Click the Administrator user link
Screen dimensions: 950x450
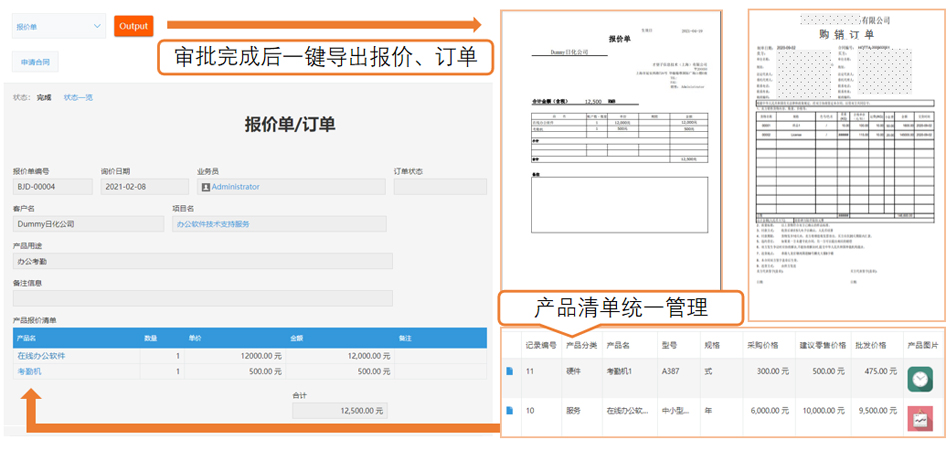pyautogui.click(x=235, y=187)
